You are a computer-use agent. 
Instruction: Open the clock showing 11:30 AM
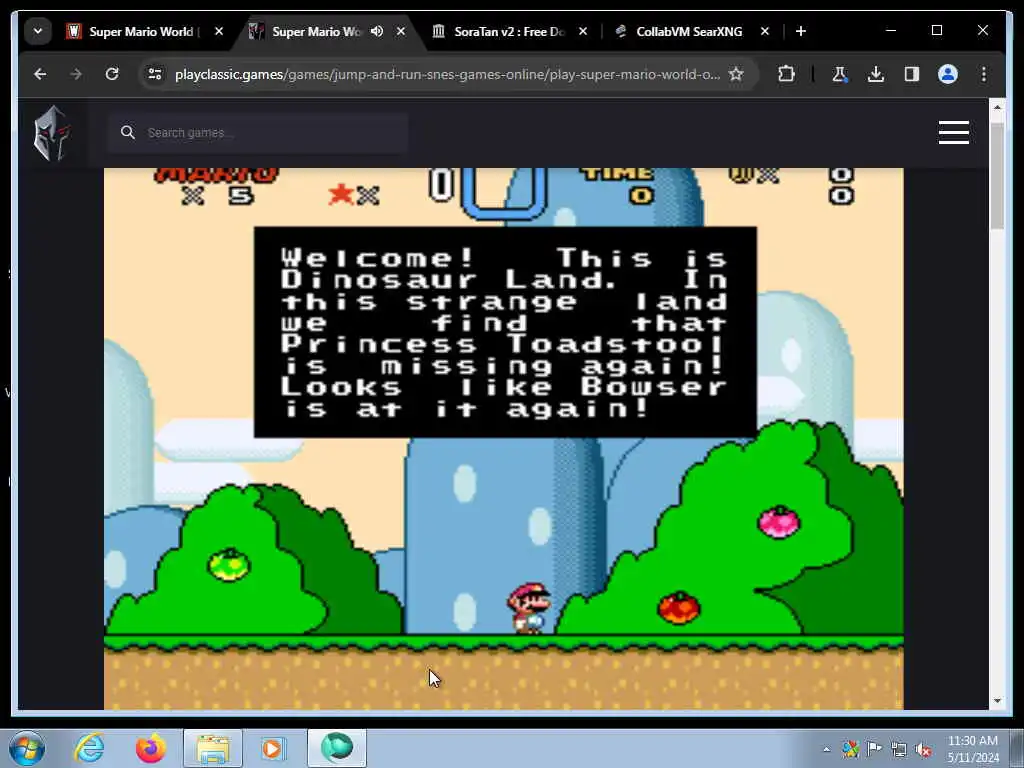pos(972,749)
